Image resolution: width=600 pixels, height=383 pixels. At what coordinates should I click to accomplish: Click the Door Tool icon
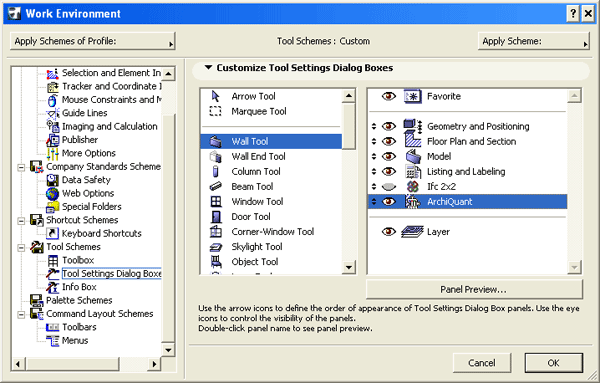click(x=216, y=217)
